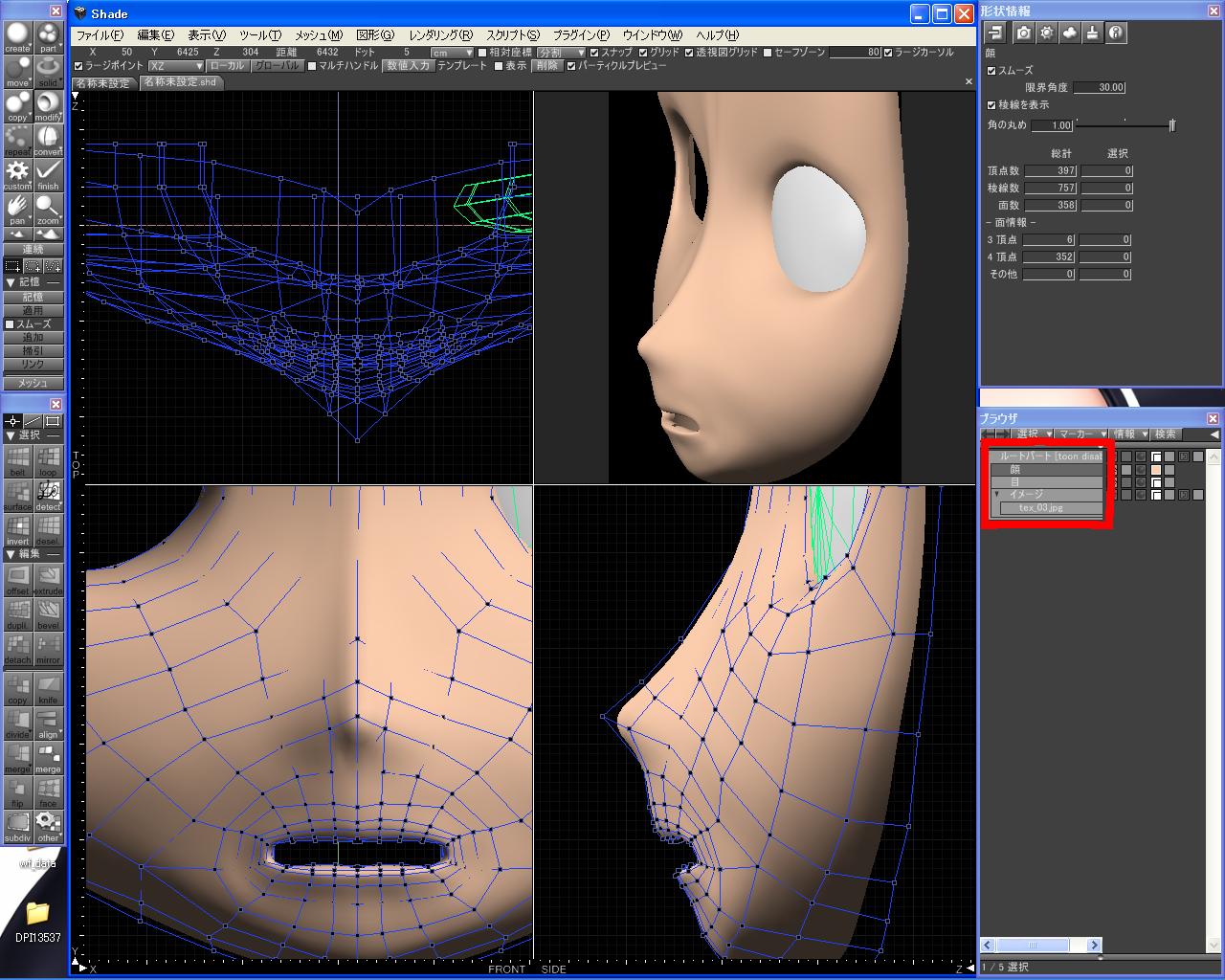Open the cm units dropdown
This screenshot has height=980, width=1225.
(x=452, y=53)
